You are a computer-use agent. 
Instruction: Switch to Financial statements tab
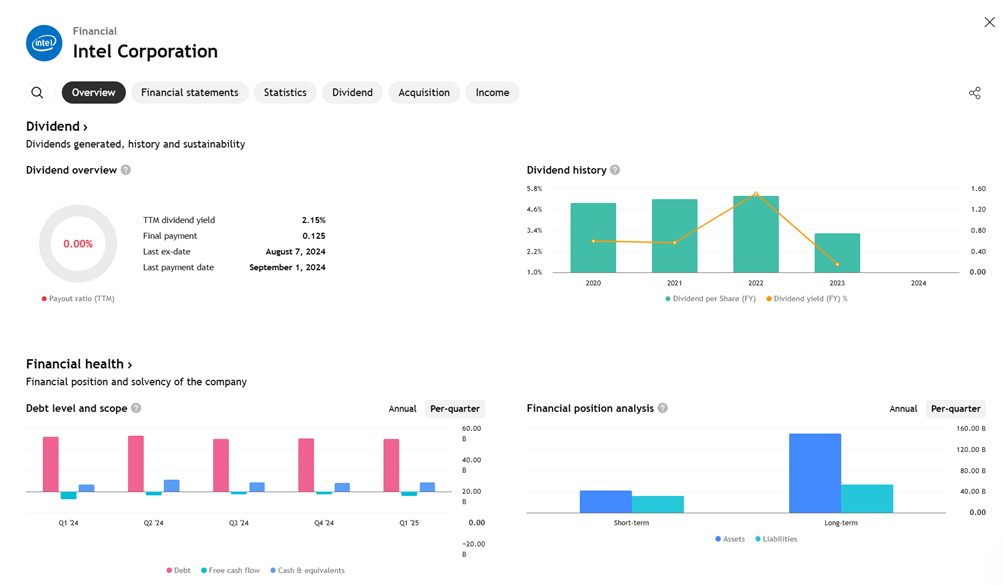click(189, 93)
